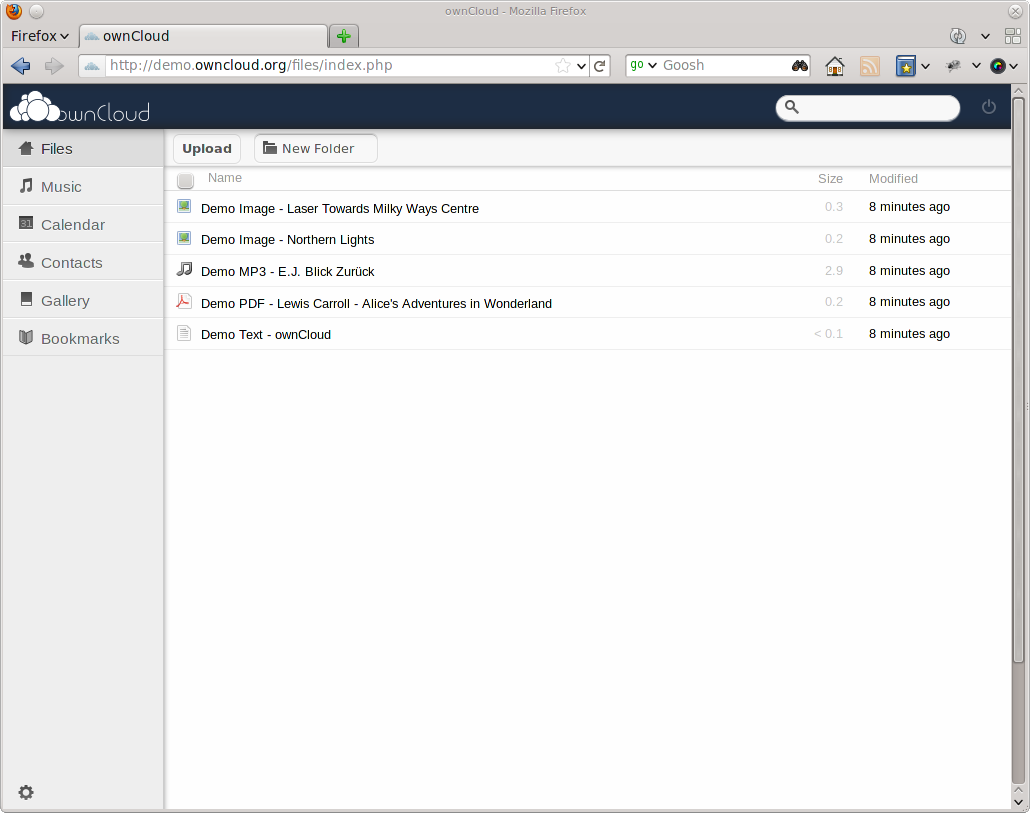Open the Firefox menu dropdown

tap(39, 36)
